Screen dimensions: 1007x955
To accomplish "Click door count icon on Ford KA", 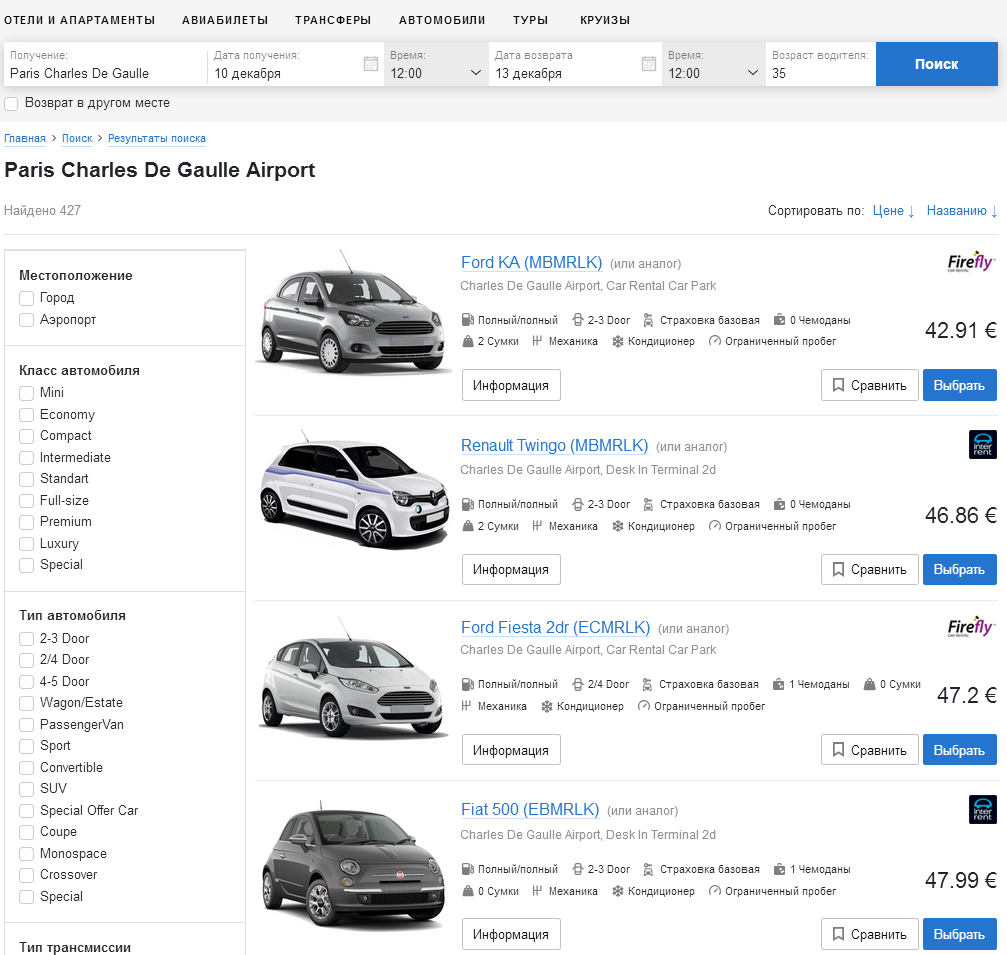I will point(577,320).
